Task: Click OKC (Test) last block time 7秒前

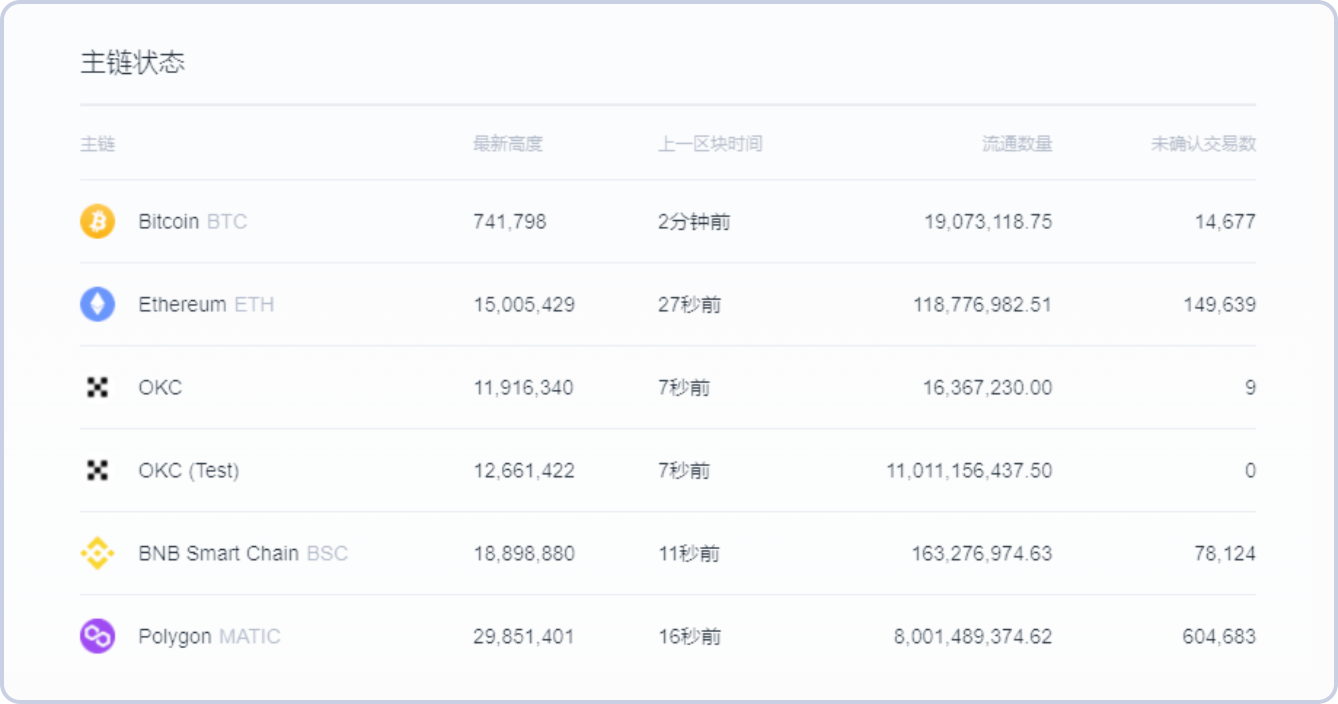Action: coord(684,470)
